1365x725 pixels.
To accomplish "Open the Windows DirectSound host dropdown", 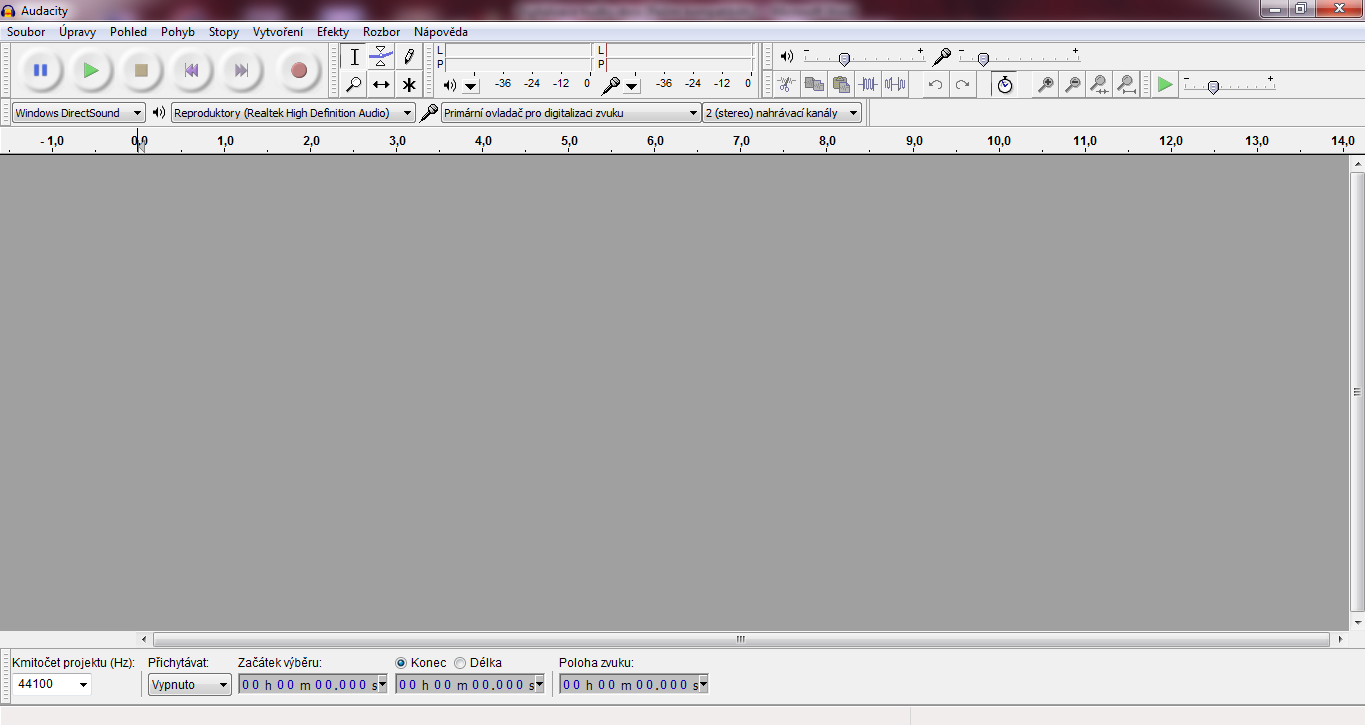I will (79, 113).
